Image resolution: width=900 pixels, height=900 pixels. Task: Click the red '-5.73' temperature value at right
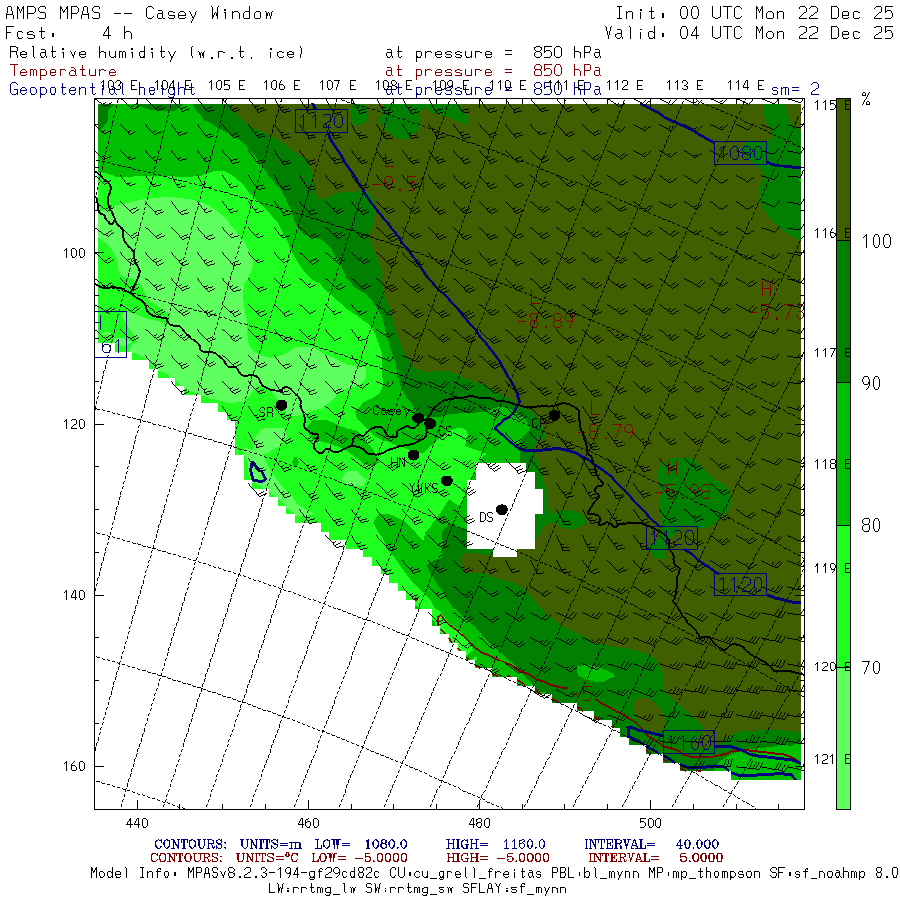(x=776, y=312)
